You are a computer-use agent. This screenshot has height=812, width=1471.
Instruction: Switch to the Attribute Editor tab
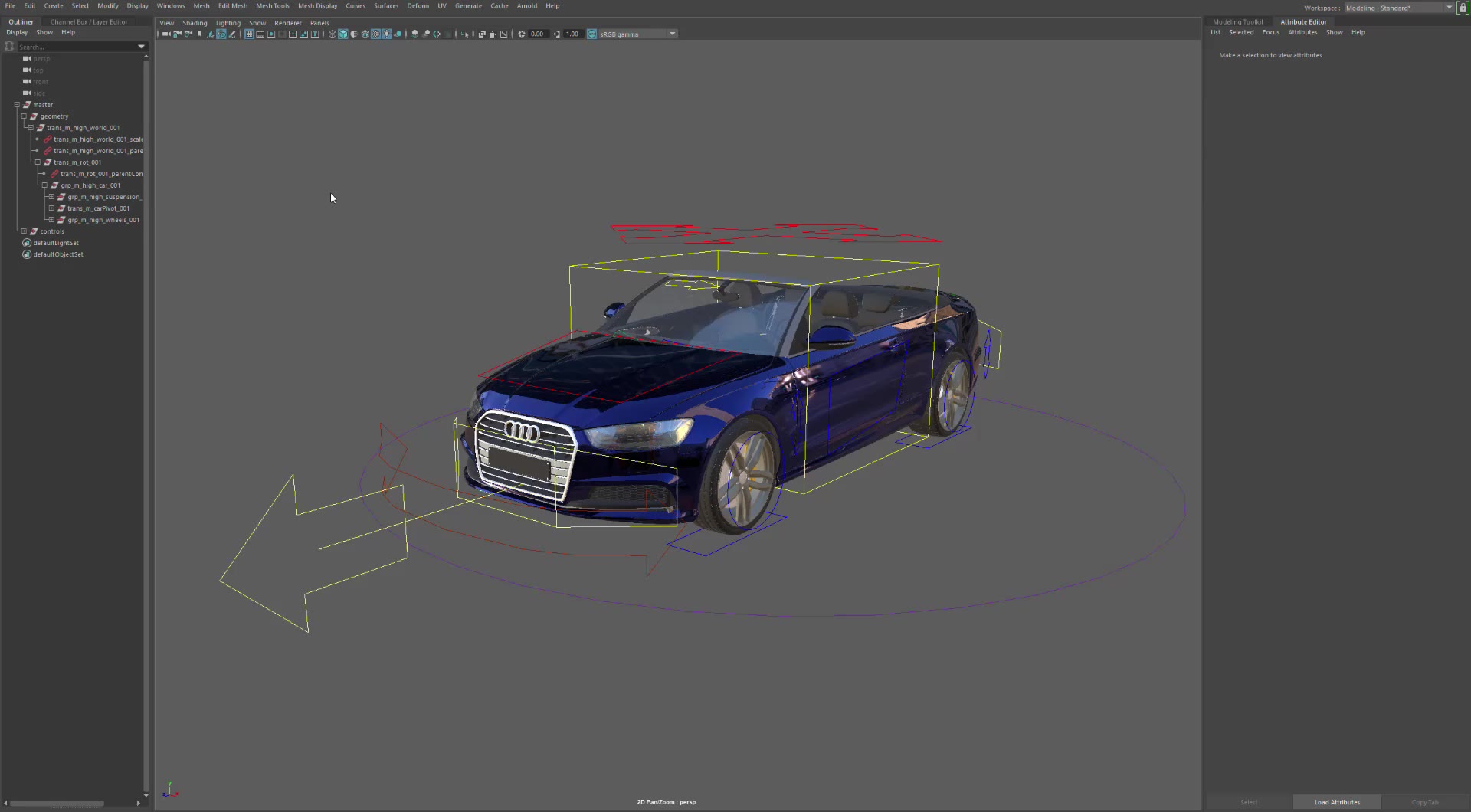1303,22
